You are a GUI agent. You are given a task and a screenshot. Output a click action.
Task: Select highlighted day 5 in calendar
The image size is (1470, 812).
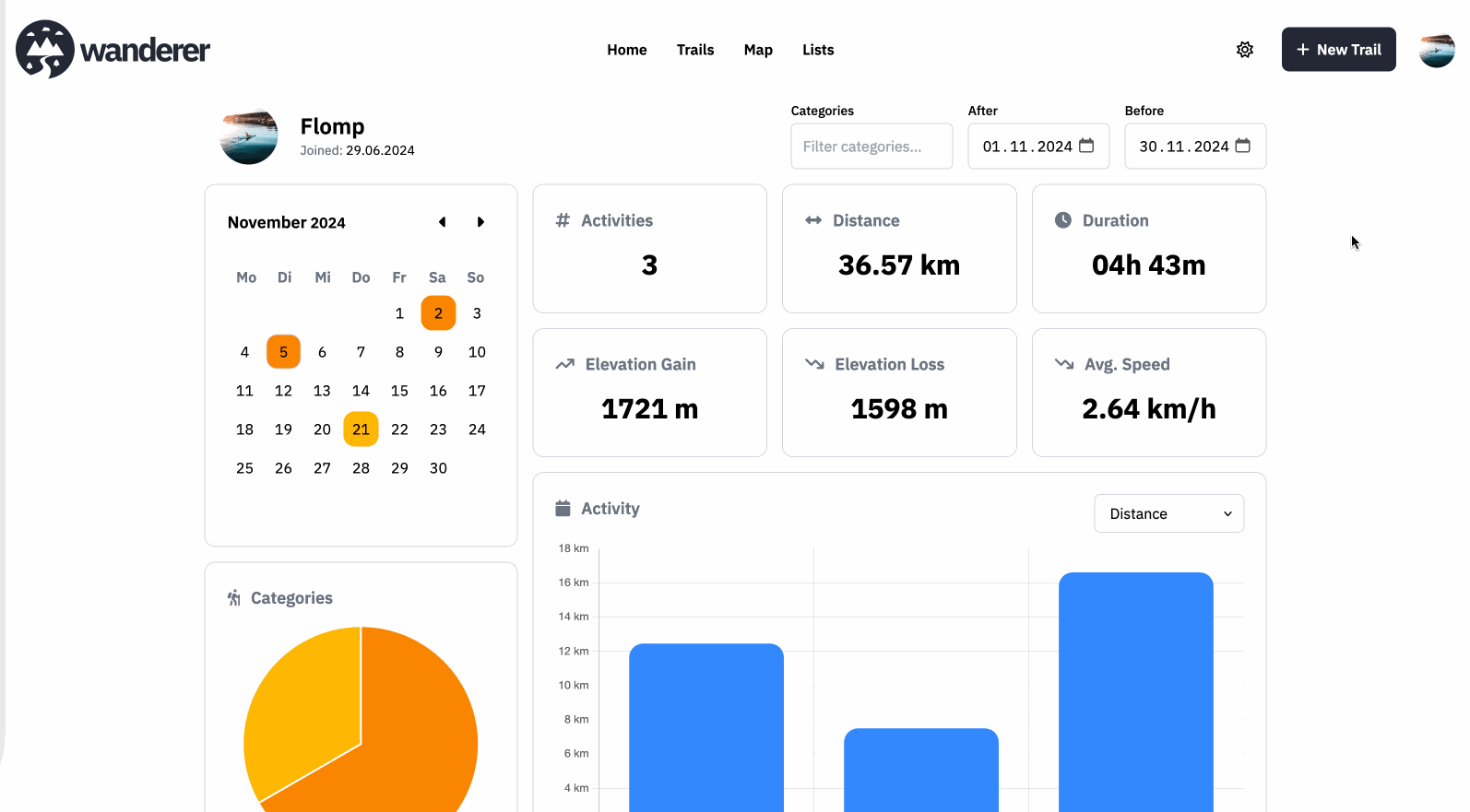tap(283, 352)
